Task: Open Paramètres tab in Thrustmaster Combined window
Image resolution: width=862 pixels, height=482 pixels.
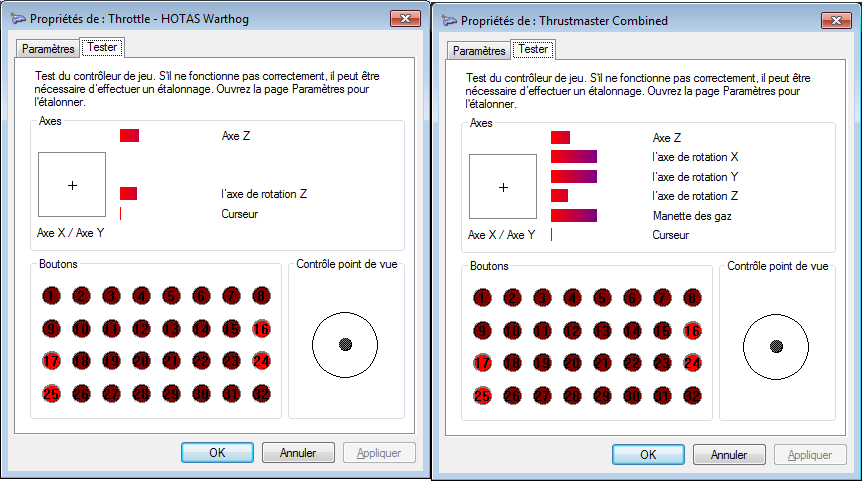Action: 479,50
